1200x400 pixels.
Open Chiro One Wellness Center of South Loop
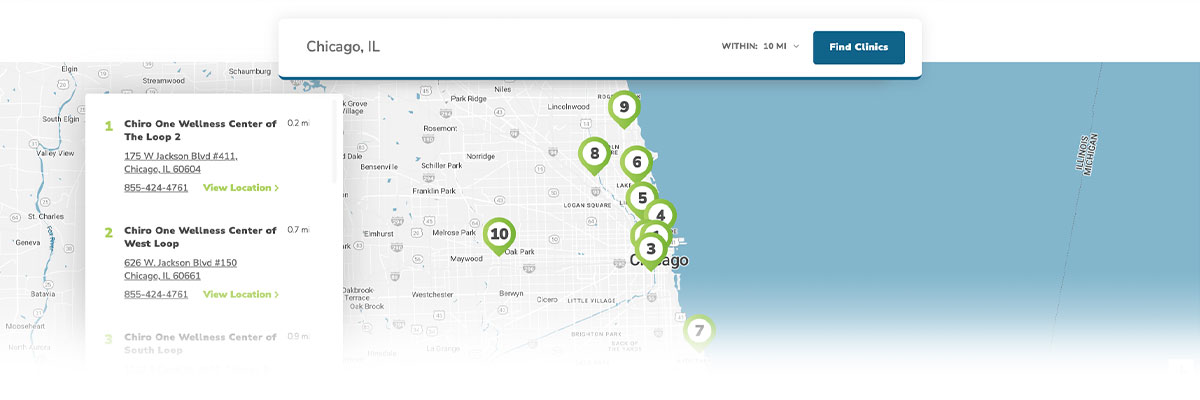click(200, 344)
